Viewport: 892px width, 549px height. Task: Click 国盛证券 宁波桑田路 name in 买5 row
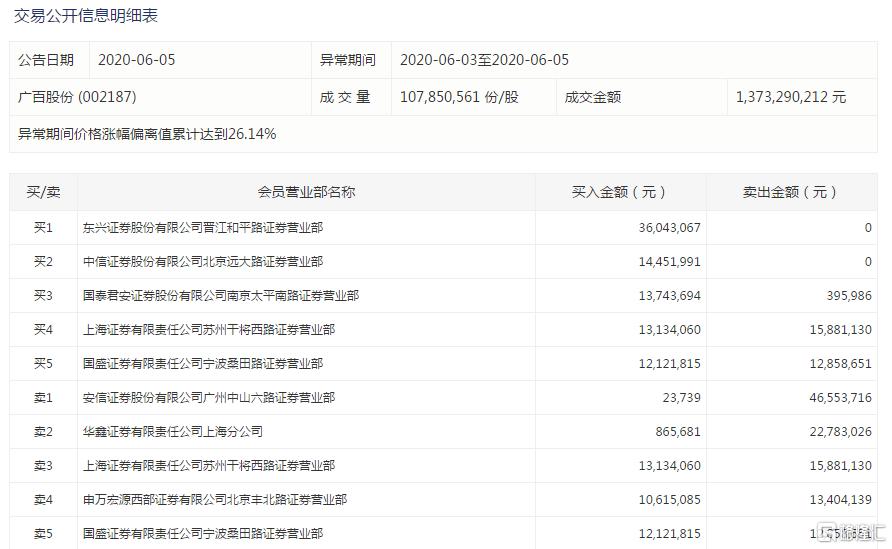point(203,364)
